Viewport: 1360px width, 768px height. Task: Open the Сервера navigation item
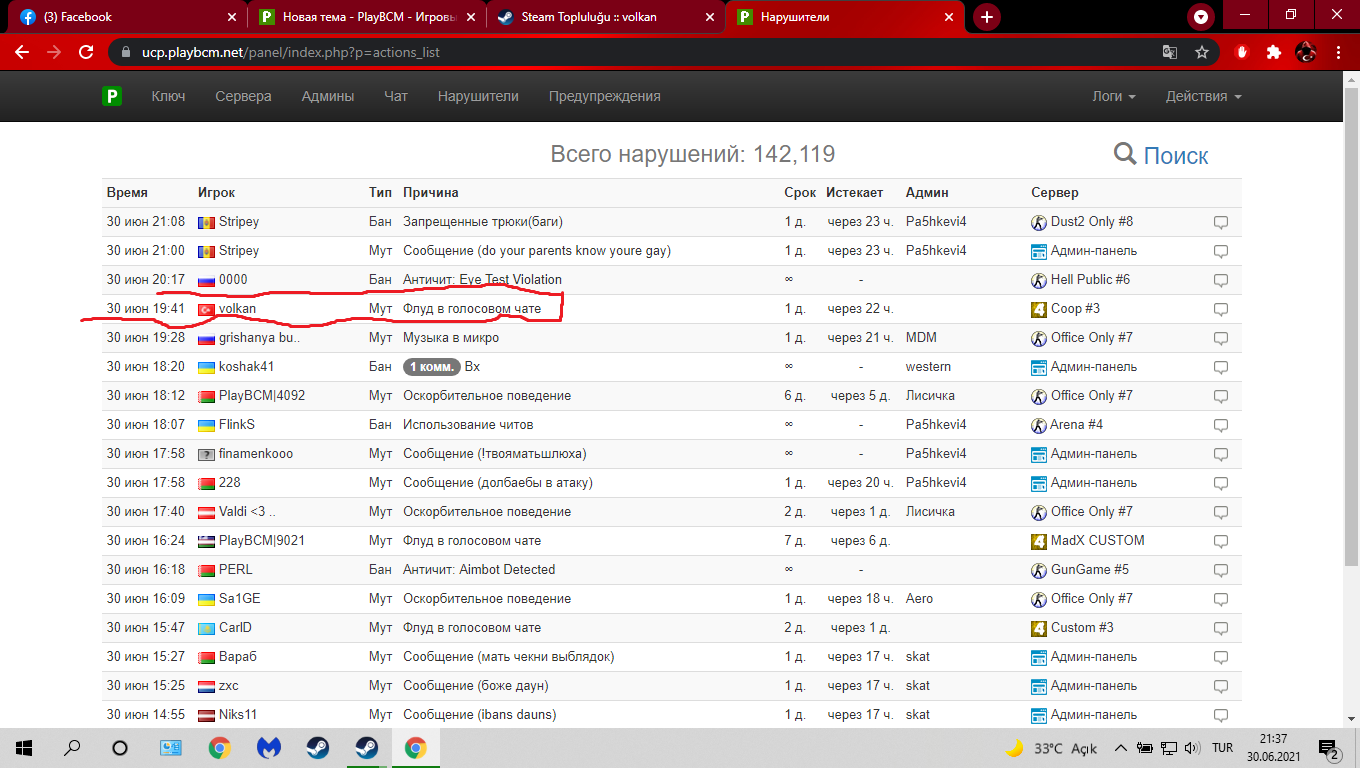point(243,97)
